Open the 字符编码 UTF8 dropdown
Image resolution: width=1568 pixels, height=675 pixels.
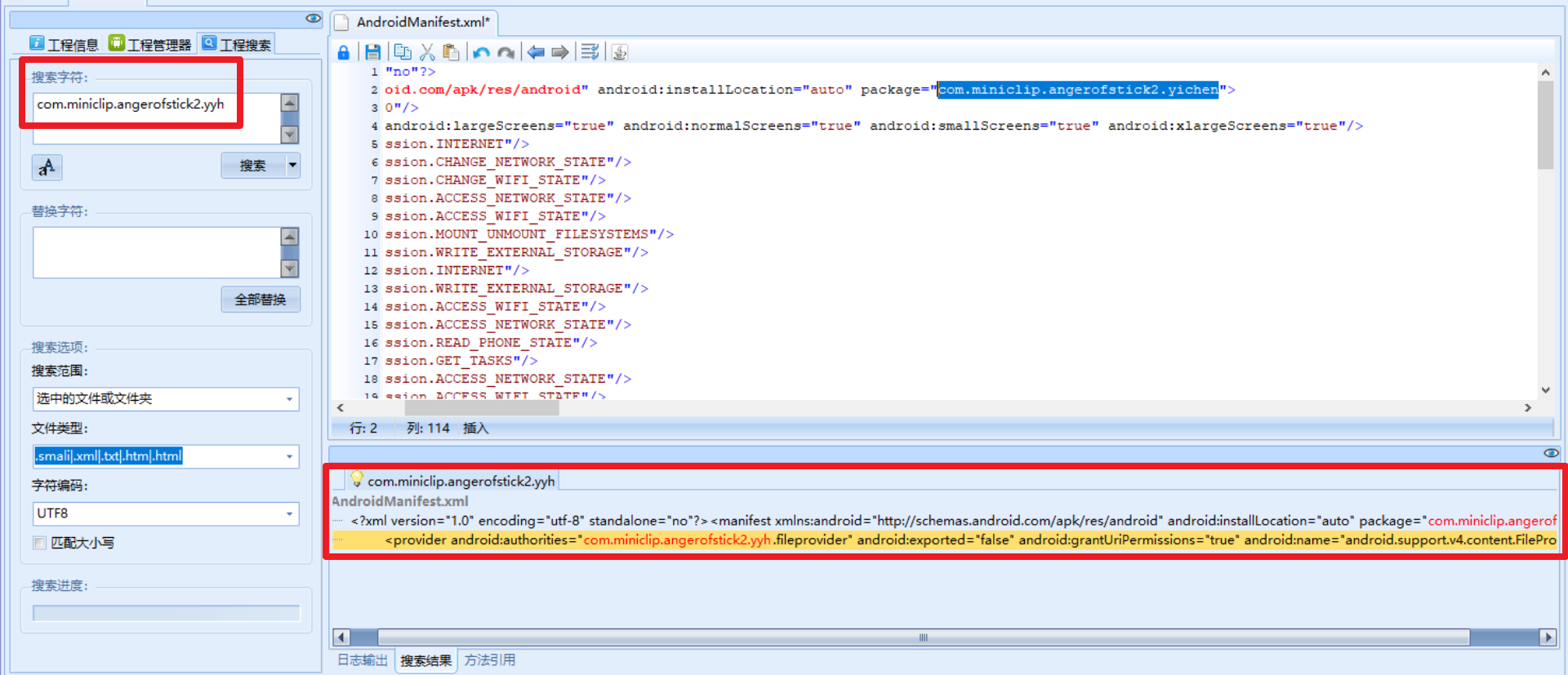289,513
